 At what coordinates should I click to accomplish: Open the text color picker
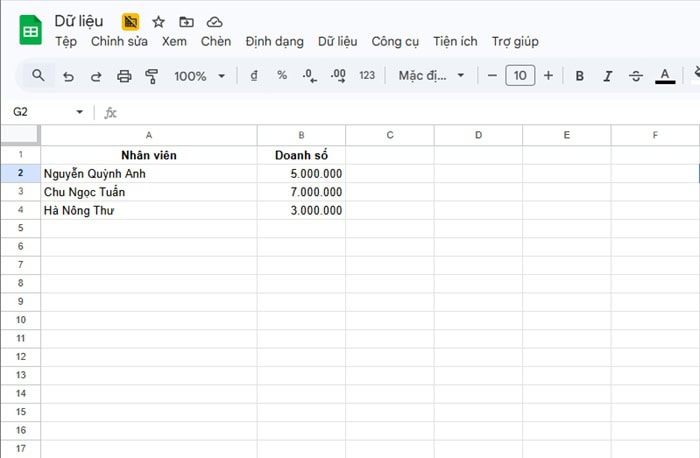pos(664,76)
